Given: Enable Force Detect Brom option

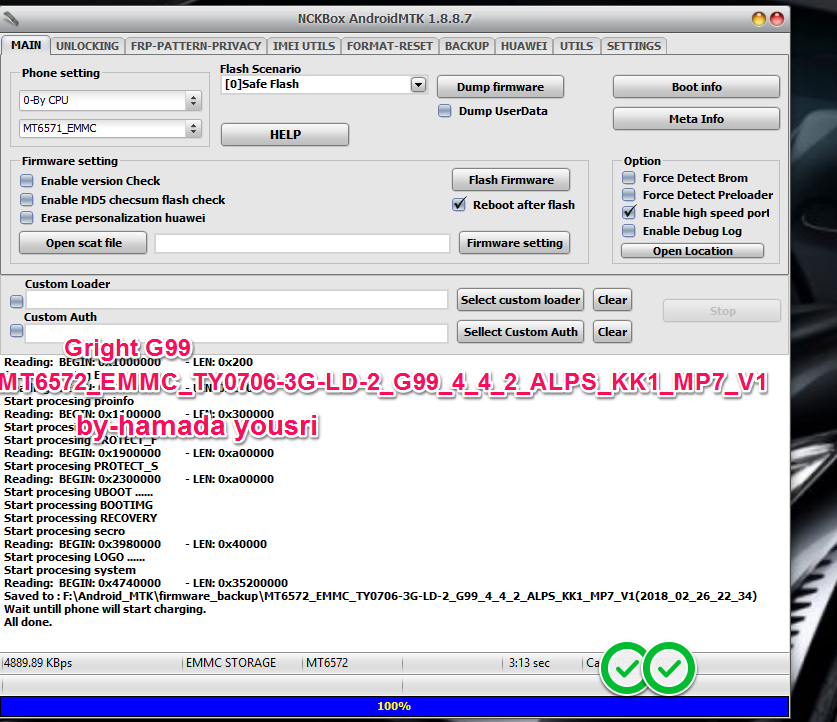Looking at the screenshot, I should point(629,178).
